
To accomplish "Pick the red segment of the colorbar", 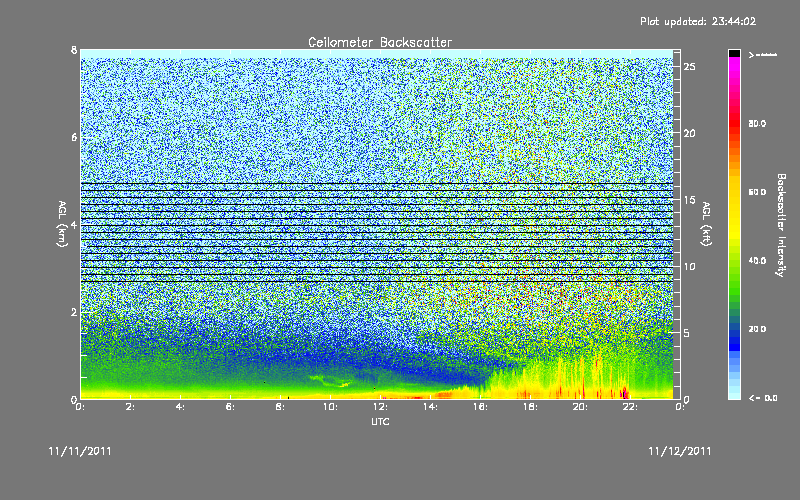I will coord(734,122).
